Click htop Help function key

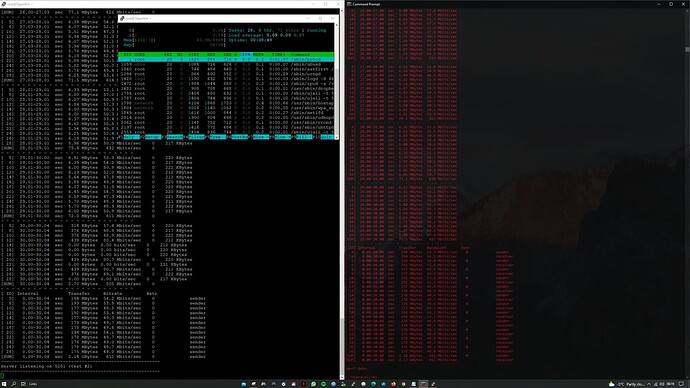pos(132,137)
